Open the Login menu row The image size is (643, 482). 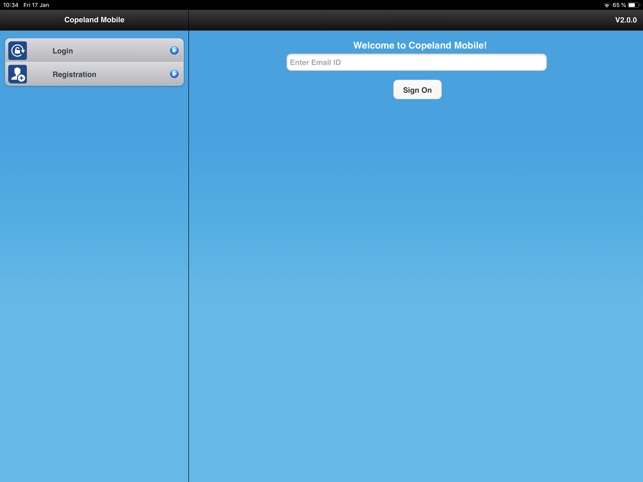coord(94,50)
